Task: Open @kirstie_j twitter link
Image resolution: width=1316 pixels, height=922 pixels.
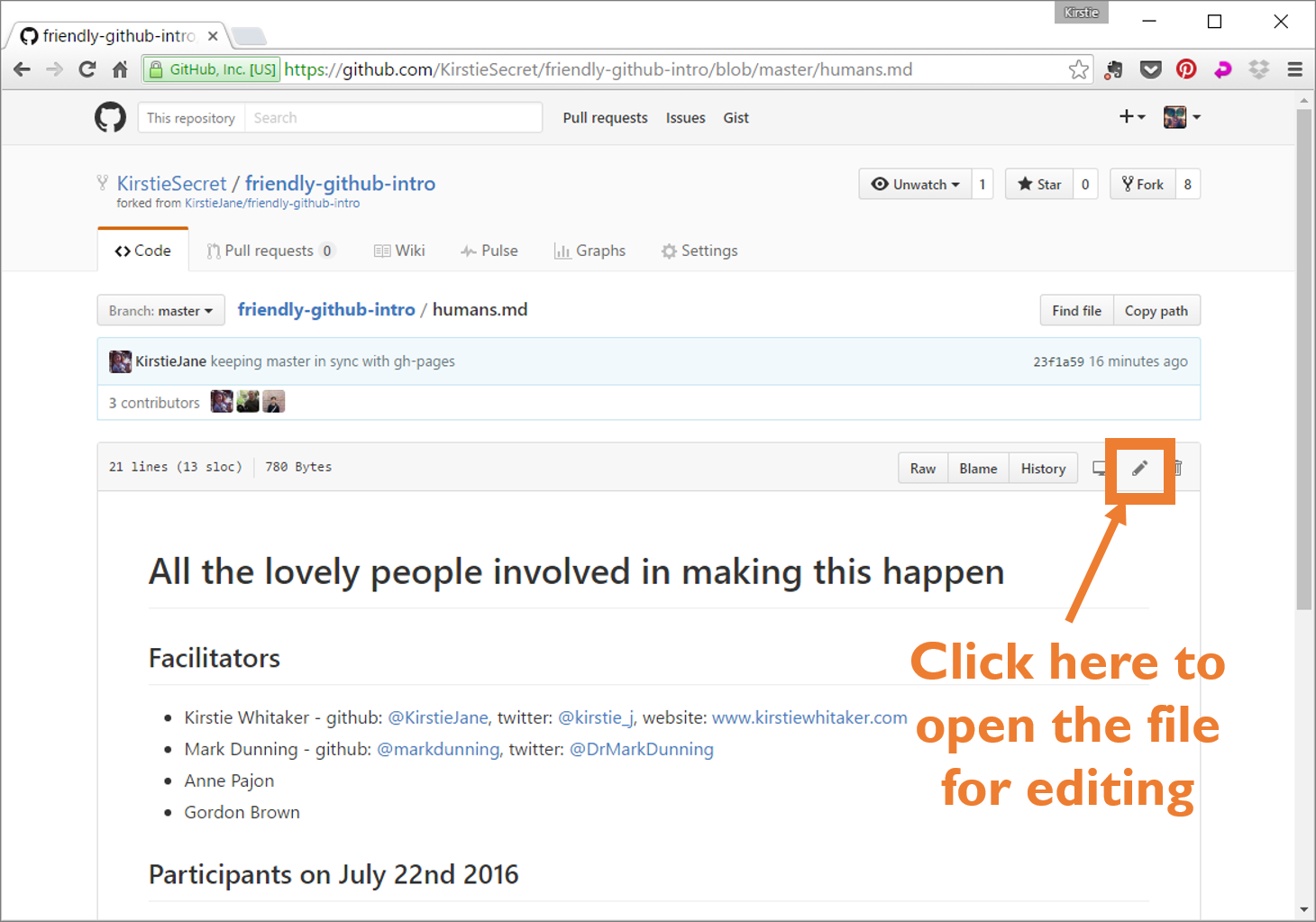Action: [x=596, y=717]
